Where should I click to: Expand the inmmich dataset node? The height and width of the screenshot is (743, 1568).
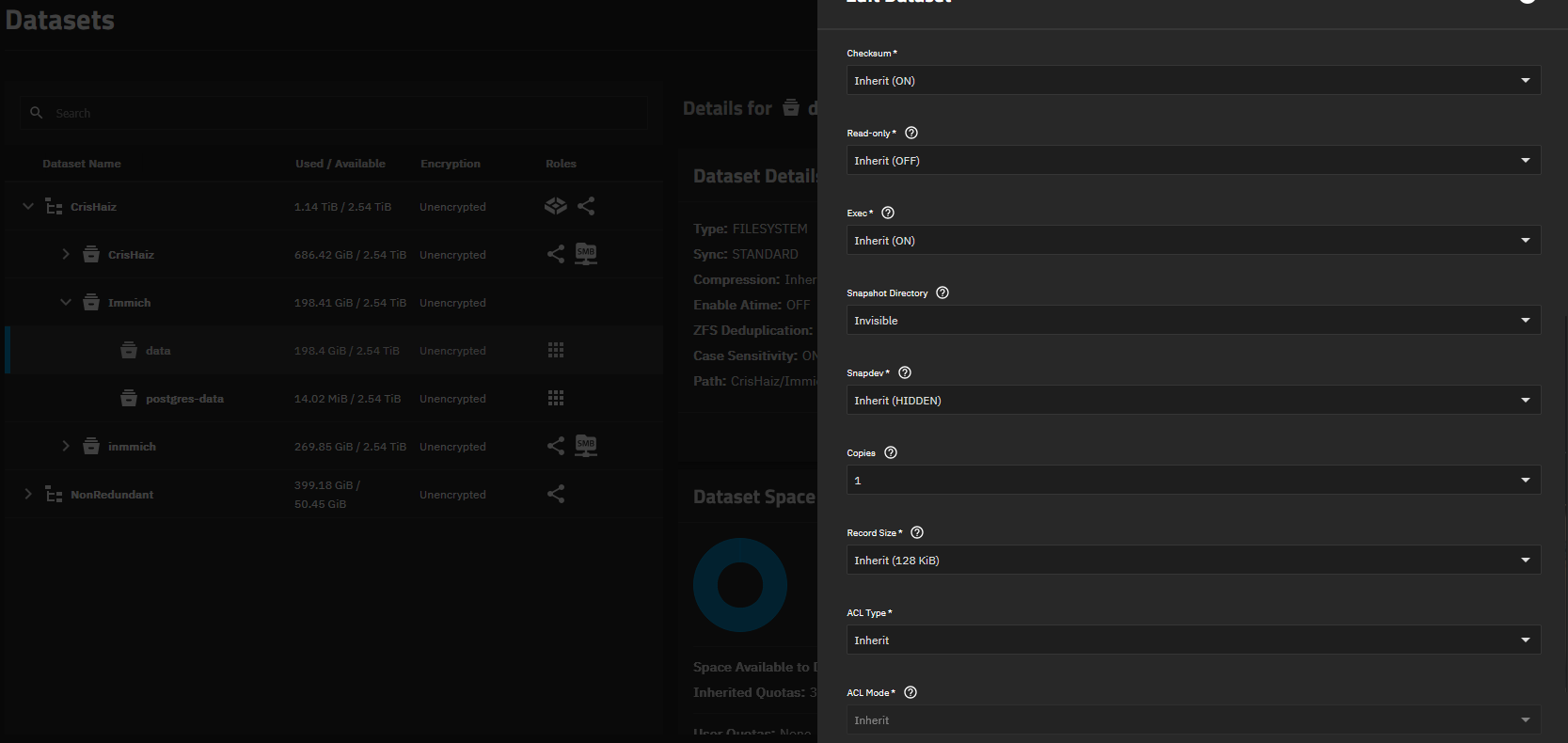click(x=66, y=447)
